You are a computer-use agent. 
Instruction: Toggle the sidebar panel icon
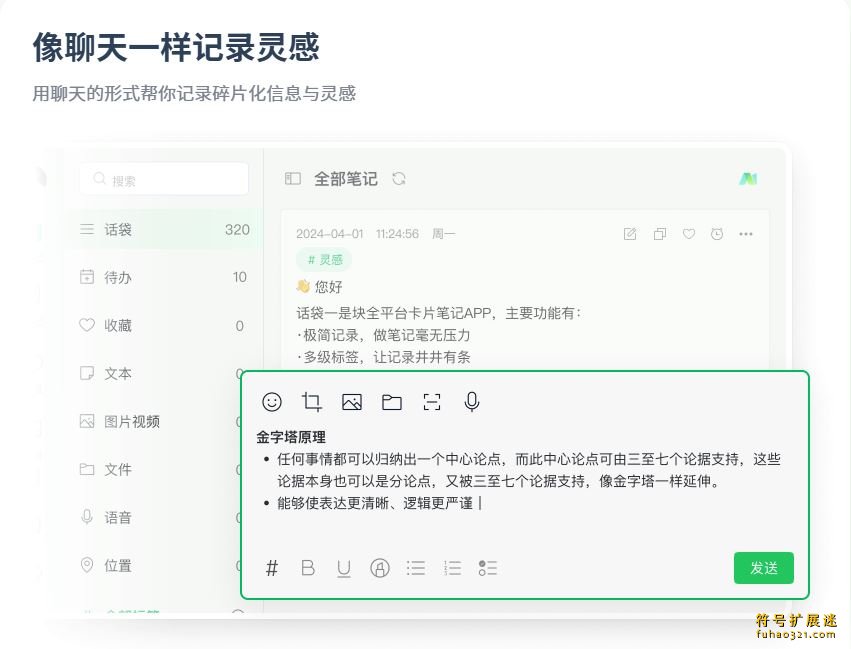(x=293, y=179)
